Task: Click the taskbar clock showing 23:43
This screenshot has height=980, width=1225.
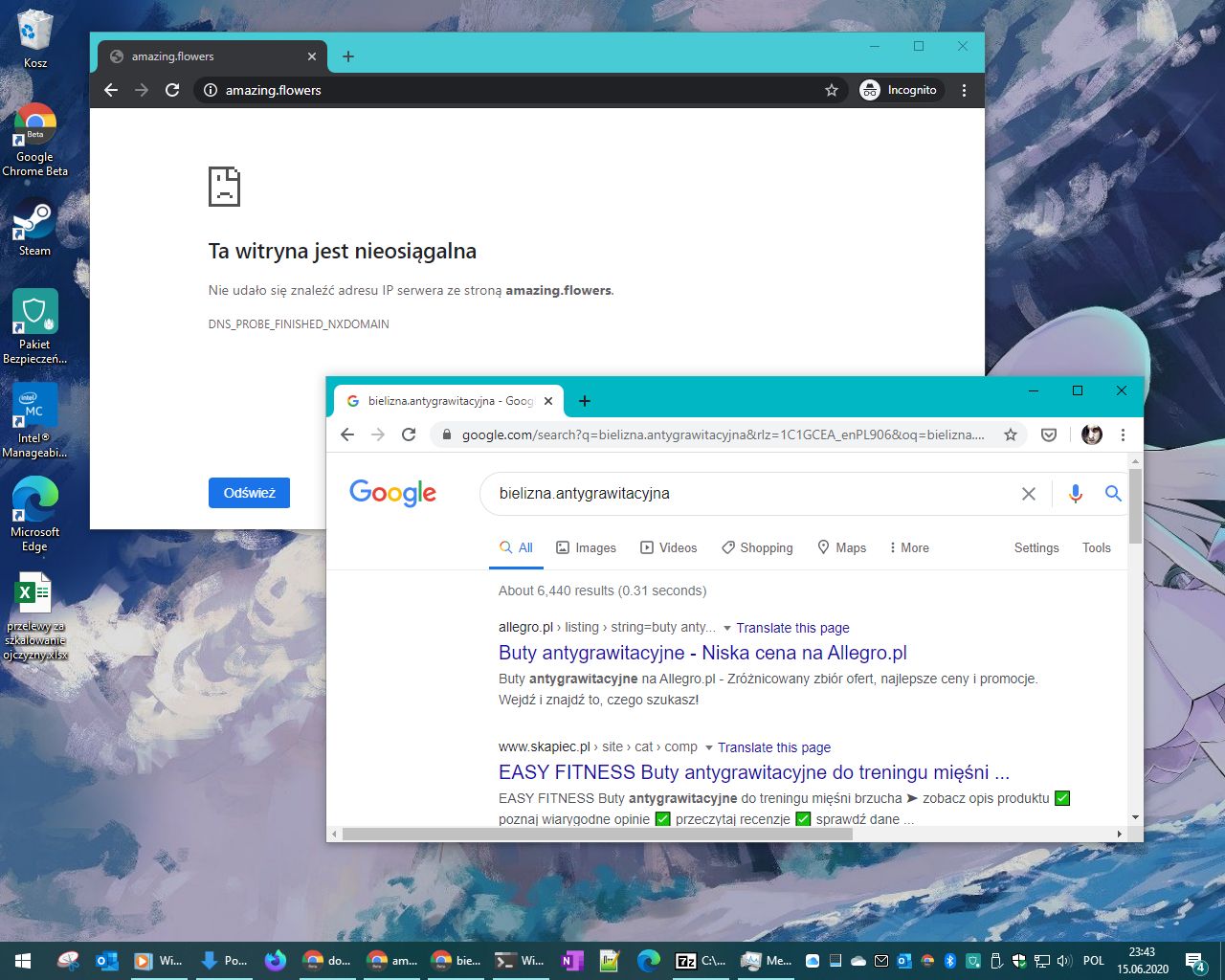Action: [1142, 961]
